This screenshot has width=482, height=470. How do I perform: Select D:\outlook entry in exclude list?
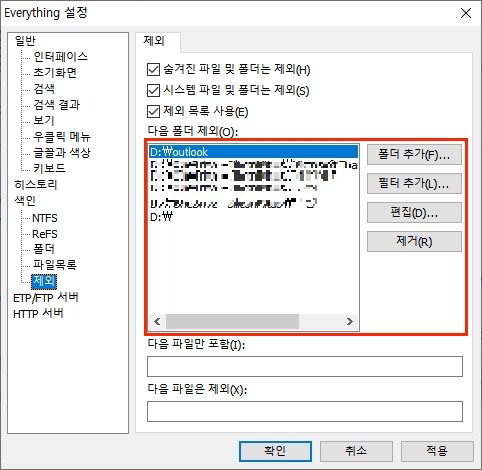[x=253, y=152]
